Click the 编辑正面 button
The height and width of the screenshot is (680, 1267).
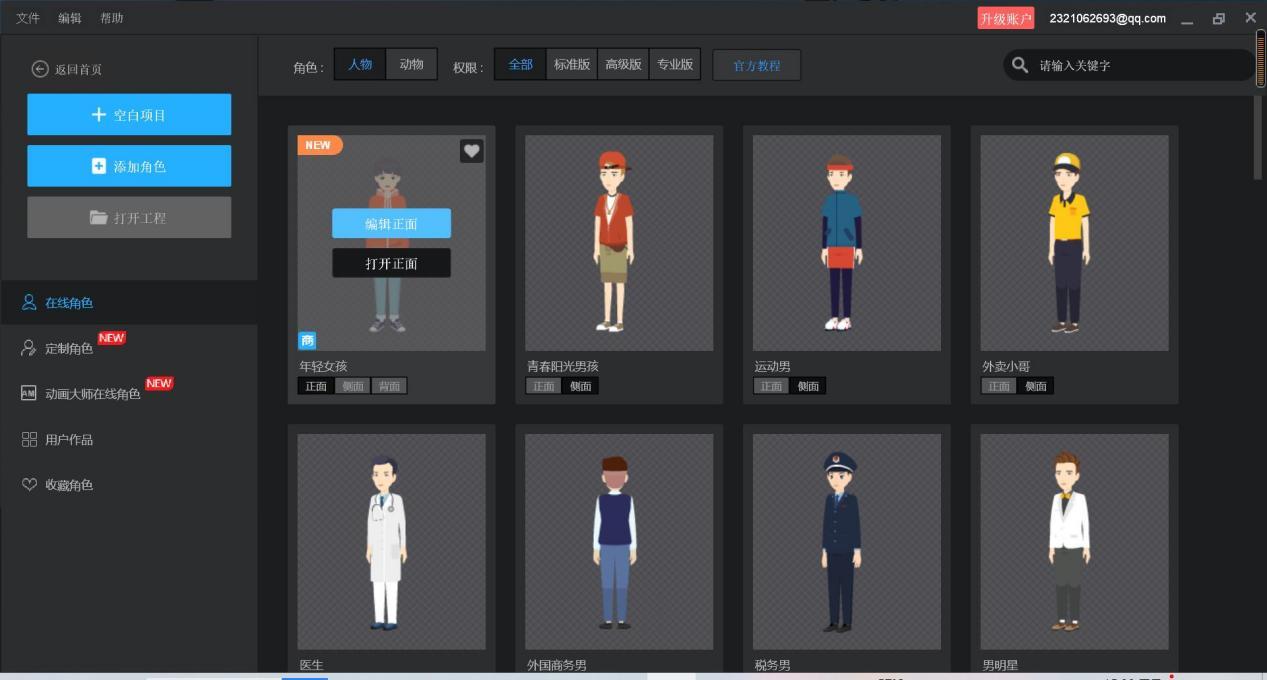pyautogui.click(x=391, y=224)
